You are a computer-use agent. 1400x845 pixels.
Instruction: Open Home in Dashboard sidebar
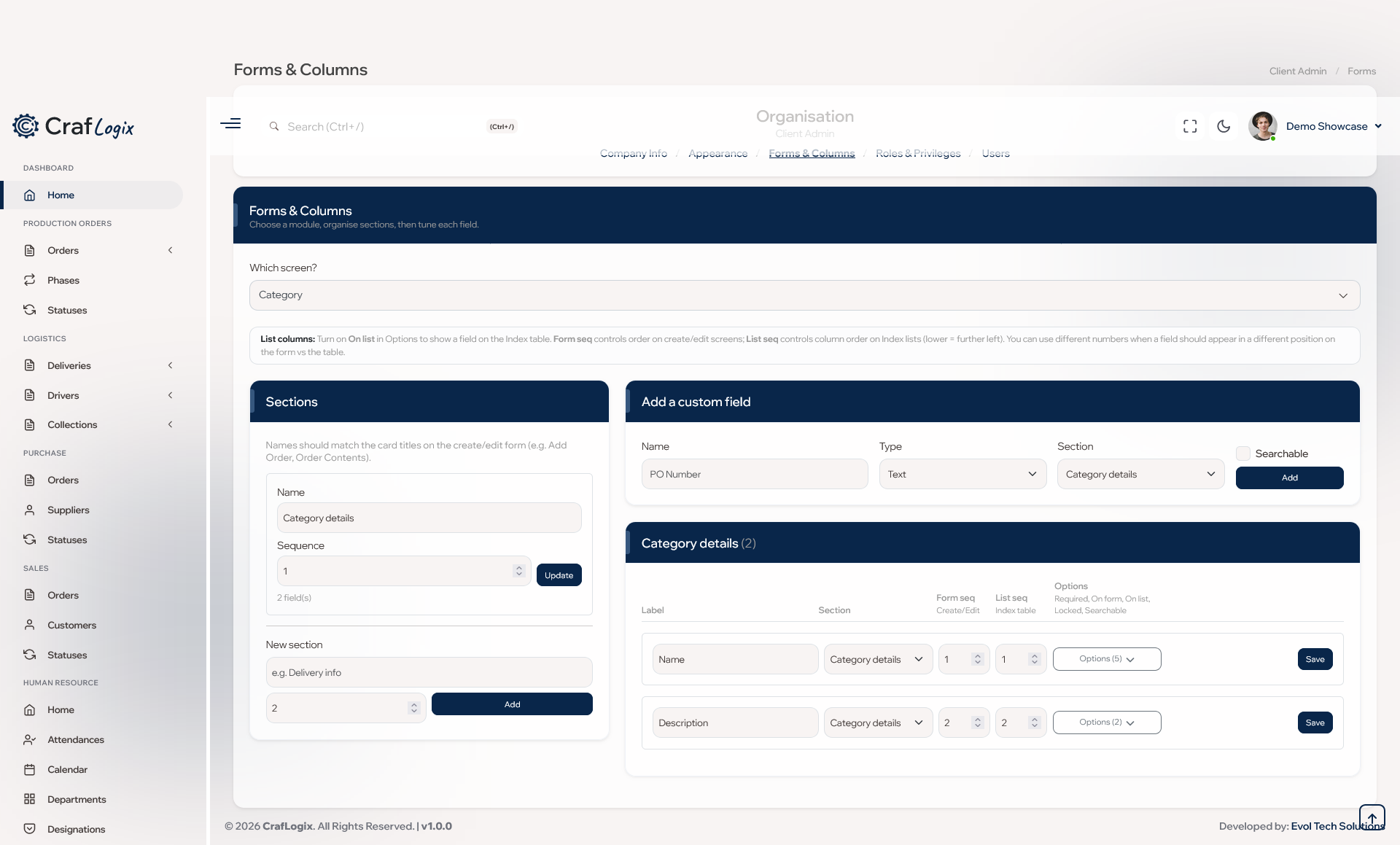pos(92,195)
